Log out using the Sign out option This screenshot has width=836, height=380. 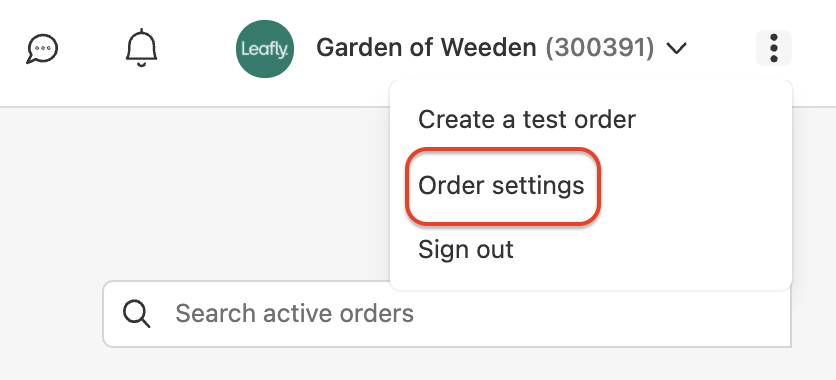point(465,249)
